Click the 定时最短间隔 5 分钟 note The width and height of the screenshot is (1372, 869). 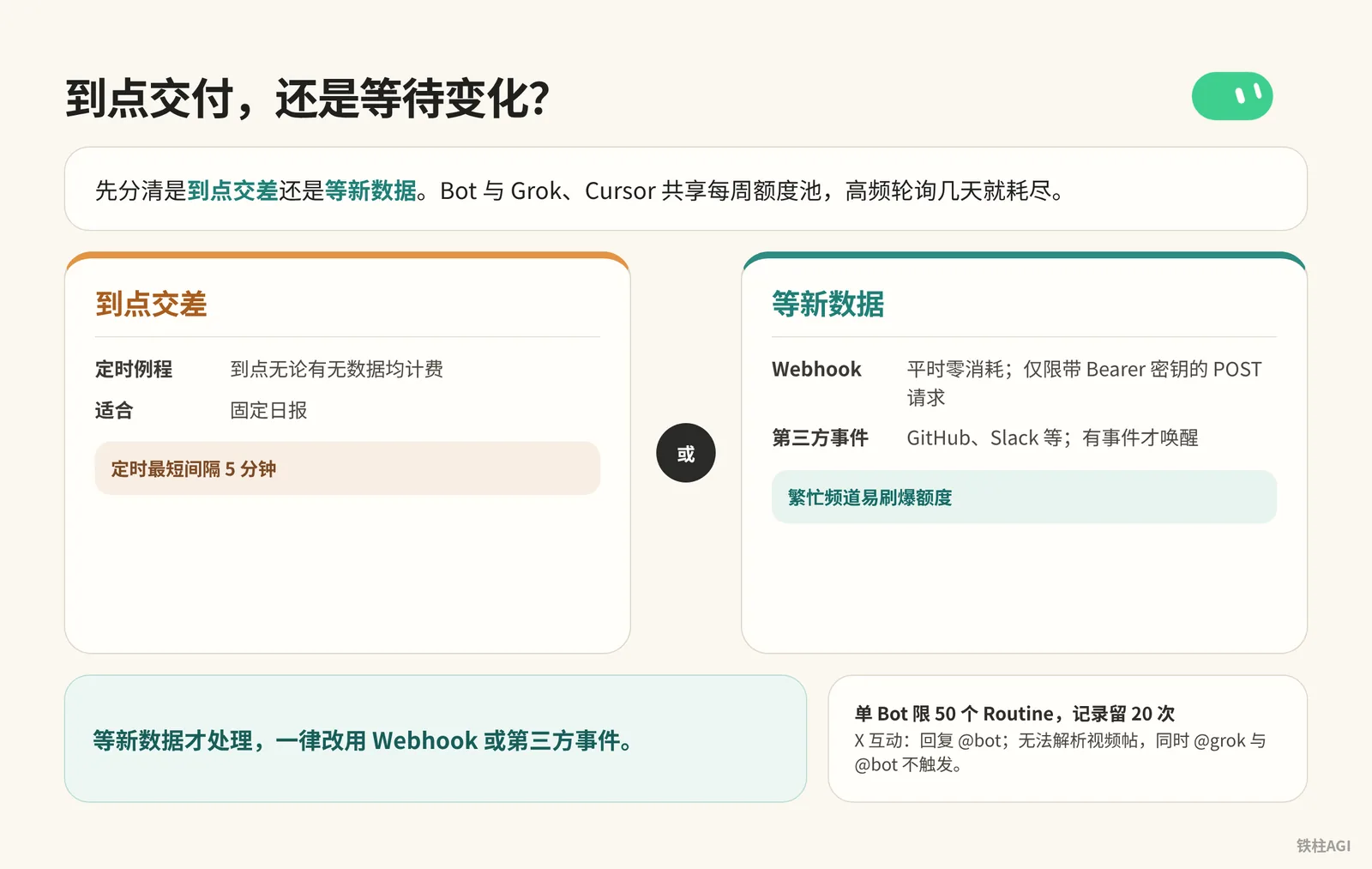pos(347,468)
